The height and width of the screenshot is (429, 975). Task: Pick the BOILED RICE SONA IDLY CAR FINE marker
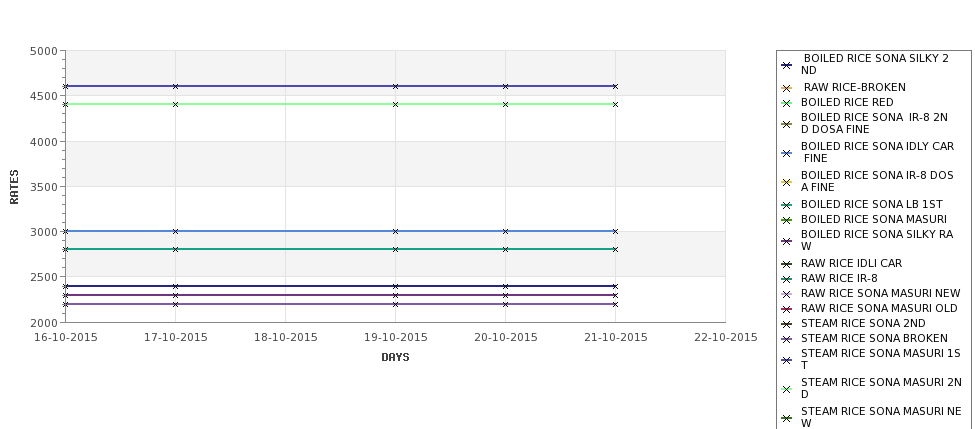coord(786,153)
